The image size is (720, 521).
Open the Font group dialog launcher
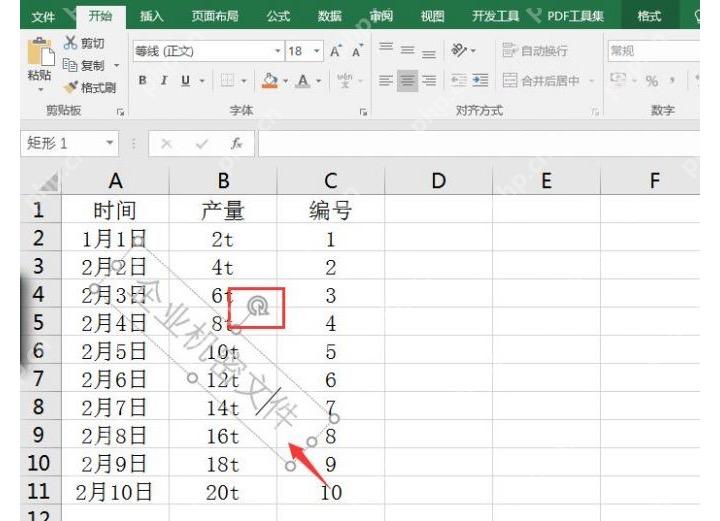pyautogui.click(x=363, y=112)
